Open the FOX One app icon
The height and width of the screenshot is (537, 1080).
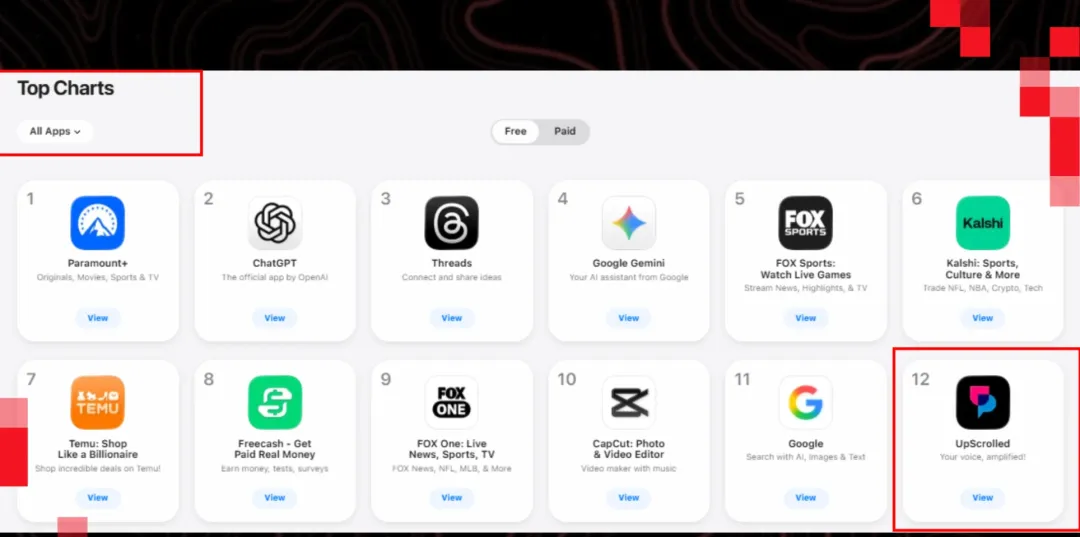tap(451, 403)
